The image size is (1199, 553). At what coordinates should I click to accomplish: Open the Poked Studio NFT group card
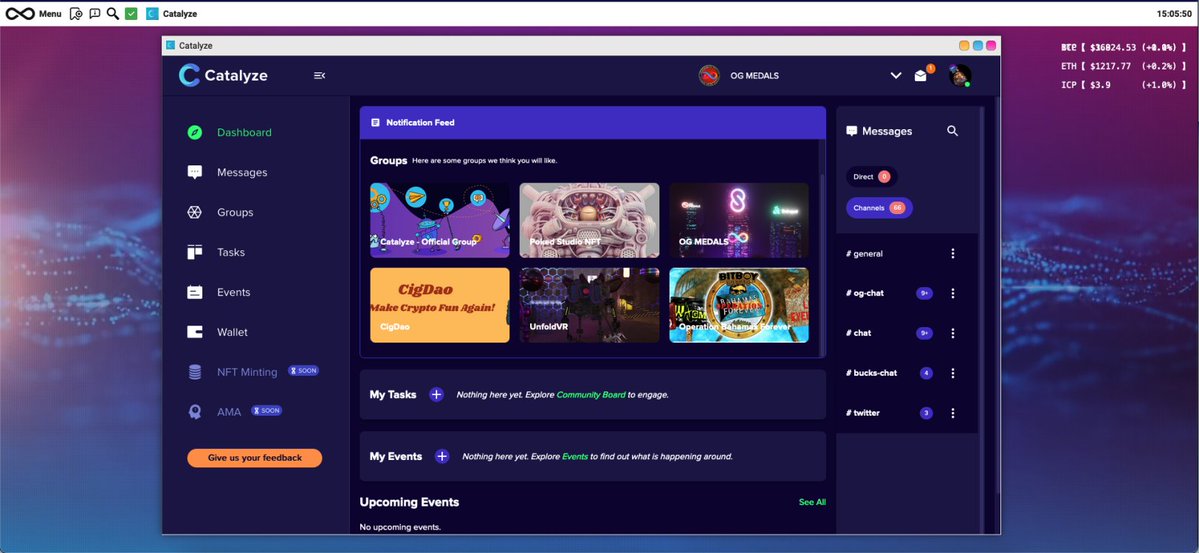click(590, 220)
